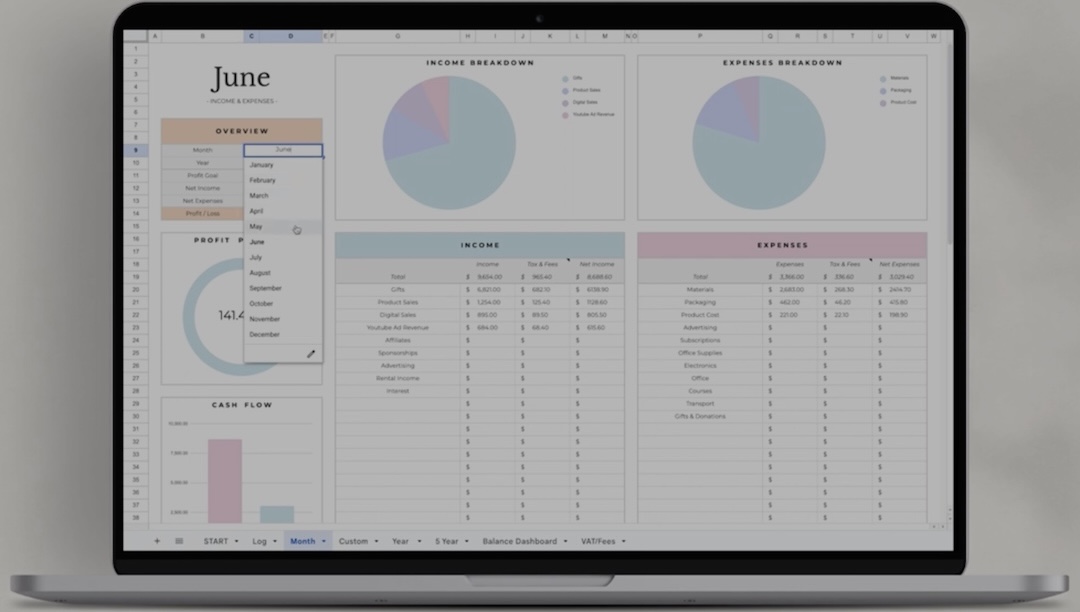Pick January from the month options
The image size is (1080, 612).
pos(261,165)
